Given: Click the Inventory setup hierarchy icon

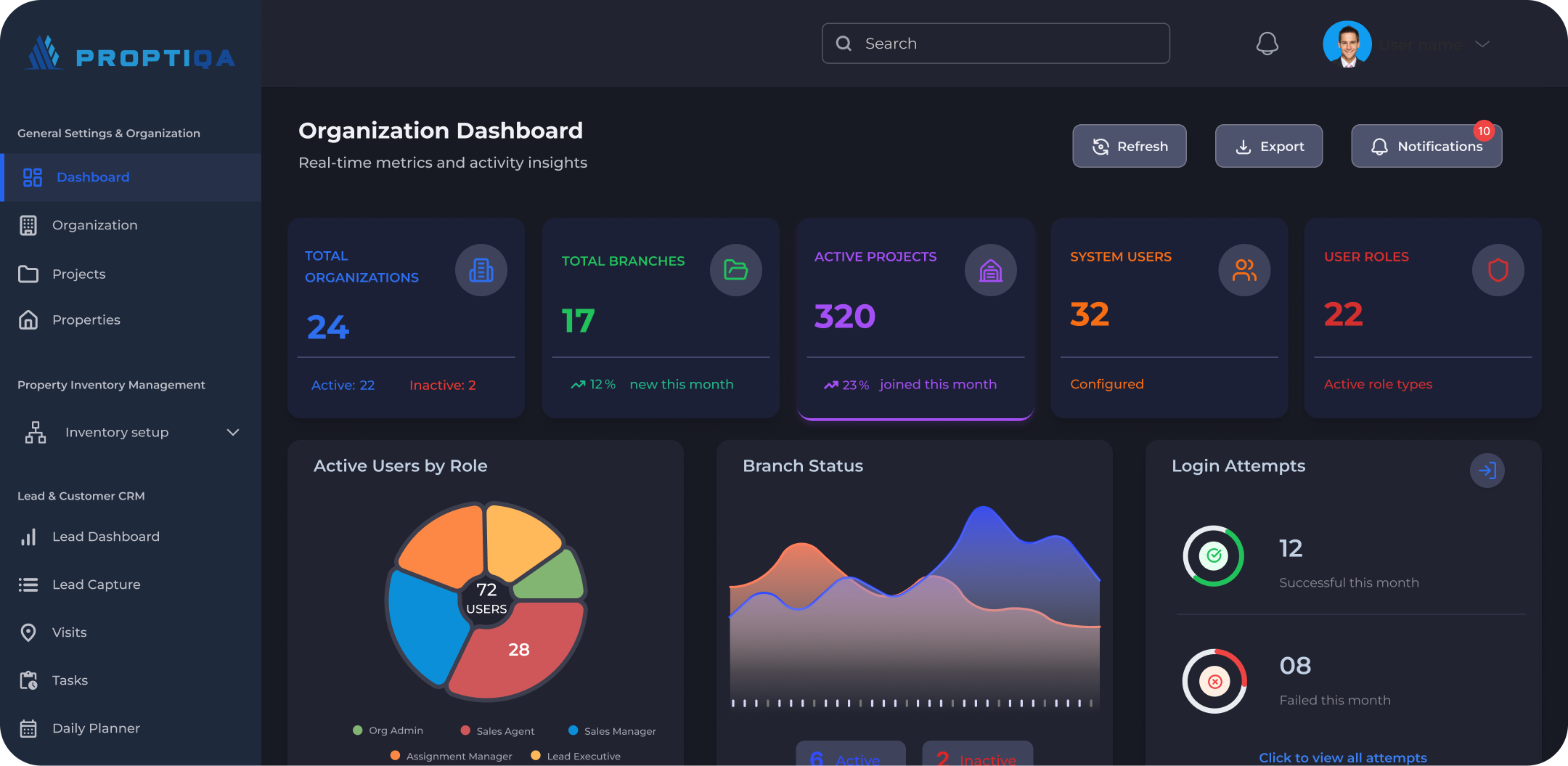Looking at the screenshot, I should tap(36, 432).
